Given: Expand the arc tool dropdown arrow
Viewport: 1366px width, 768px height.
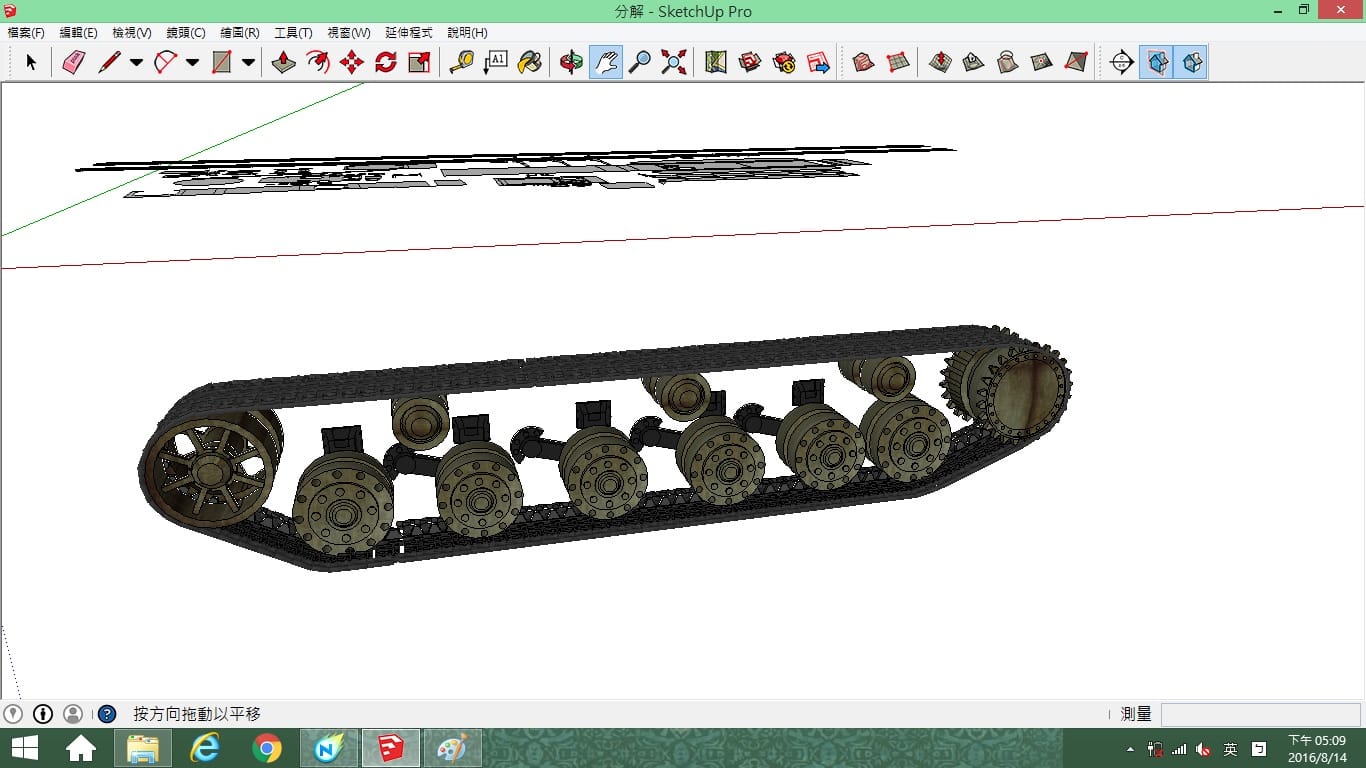Looking at the screenshot, I should pyautogui.click(x=192, y=62).
